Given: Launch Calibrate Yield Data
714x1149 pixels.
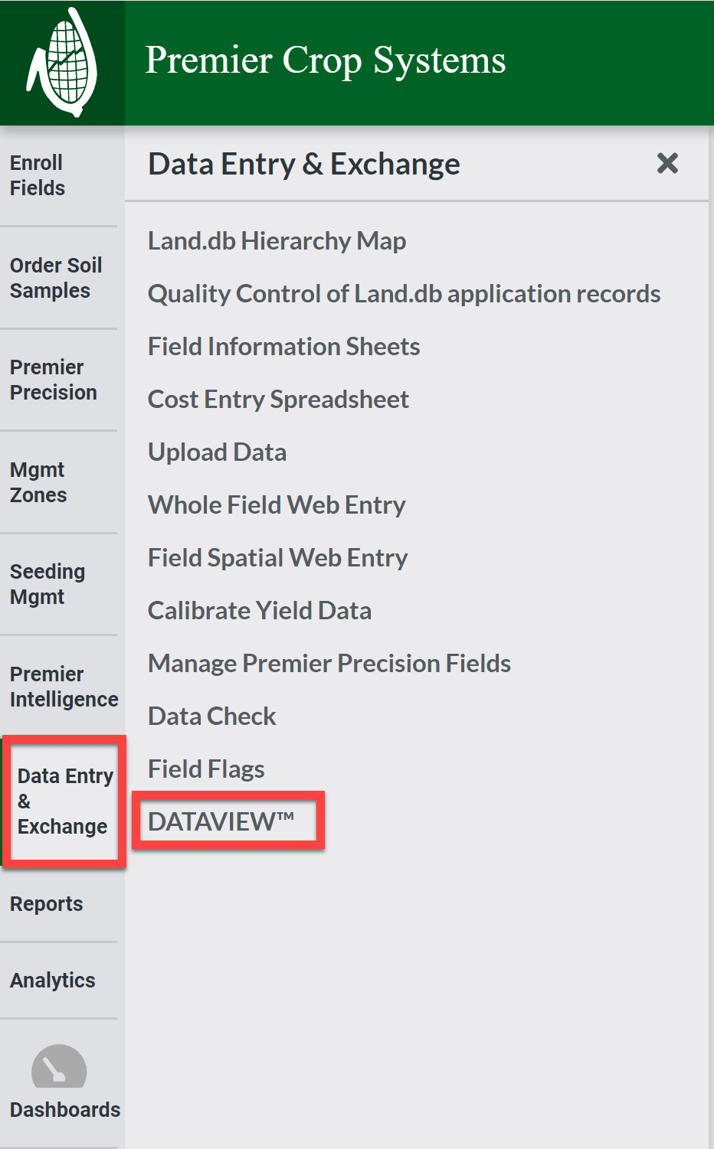Looking at the screenshot, I should point(259,610).
